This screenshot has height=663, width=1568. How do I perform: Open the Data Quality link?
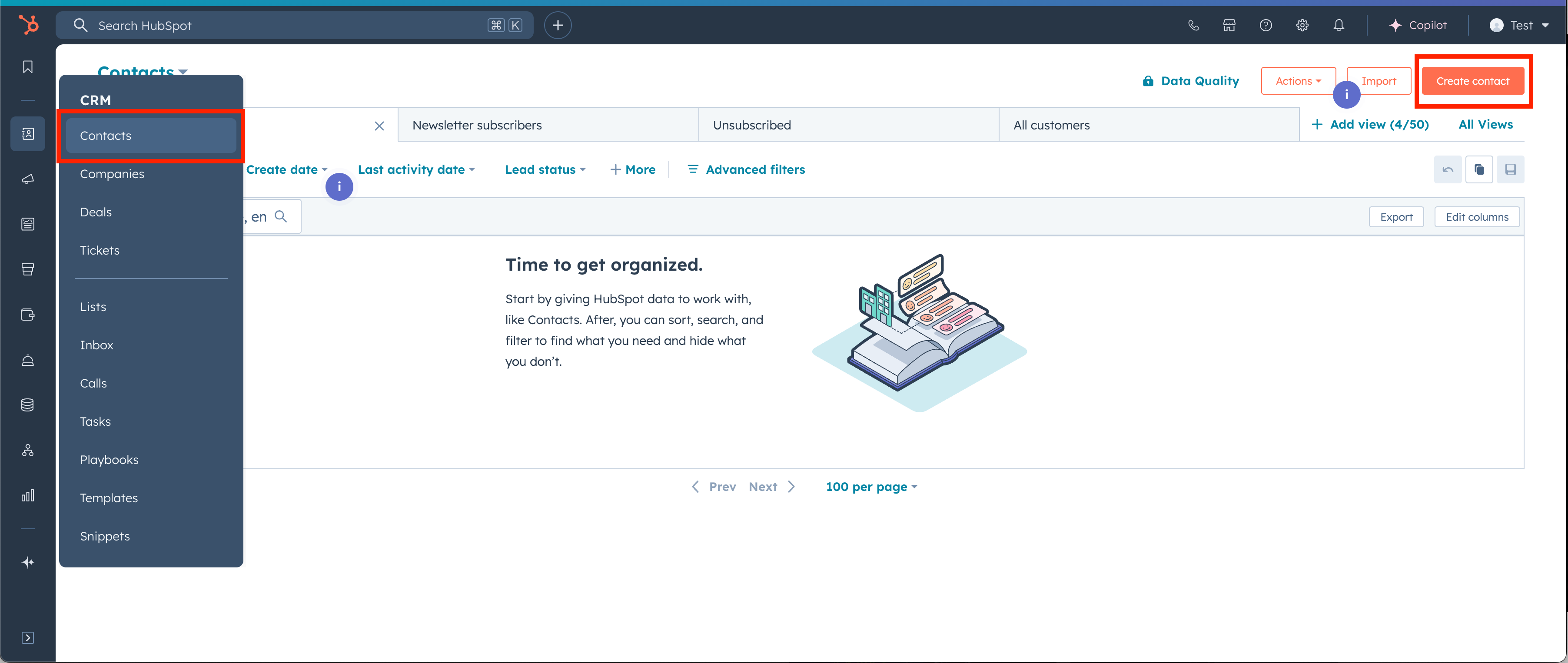coord(1191,81)
